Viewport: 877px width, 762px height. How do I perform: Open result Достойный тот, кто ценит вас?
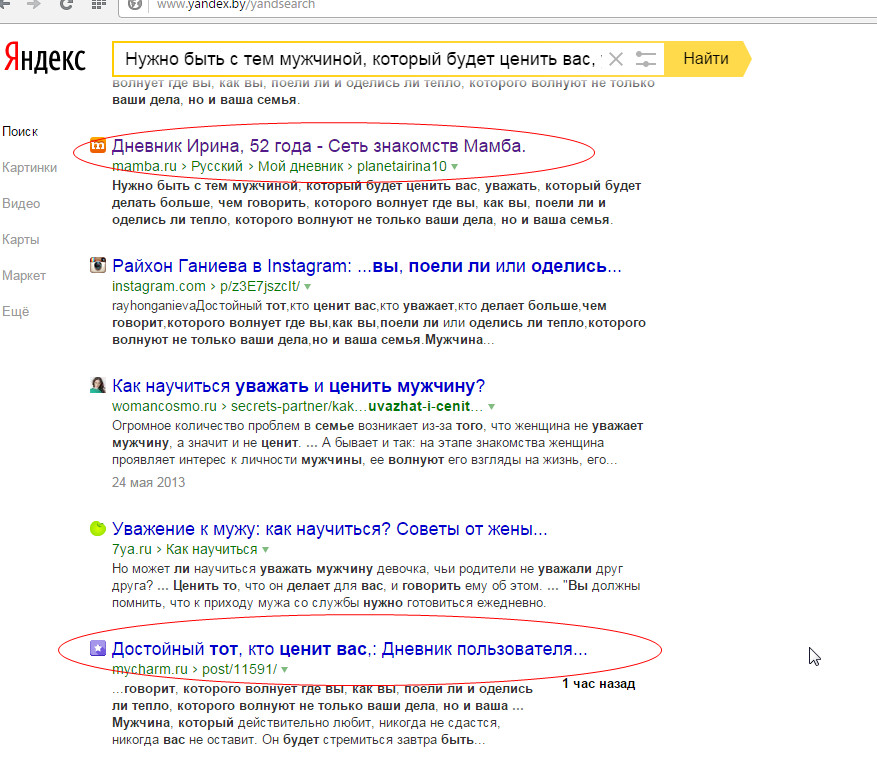350,649
